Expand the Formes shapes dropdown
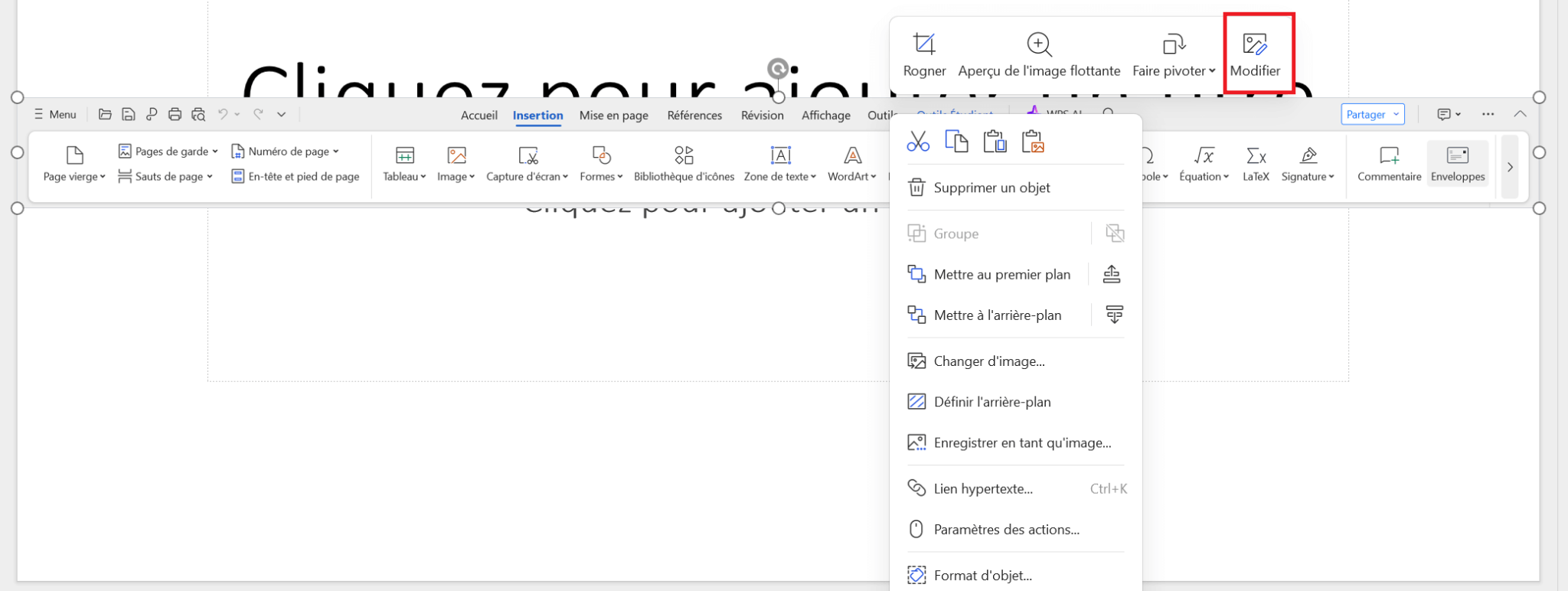The image size is (1568, 591). click(602, 164)
